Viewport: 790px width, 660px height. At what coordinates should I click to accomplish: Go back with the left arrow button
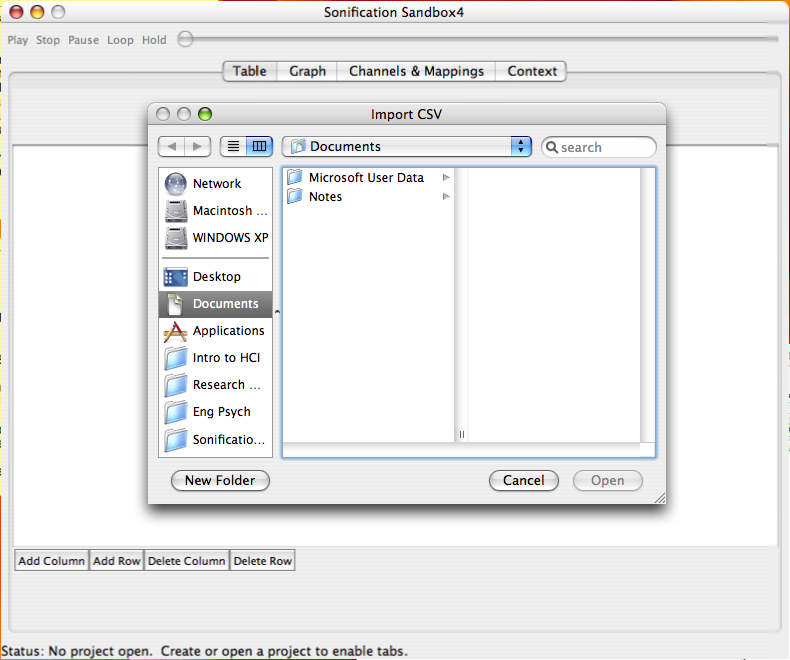pyautogui.click(x=172, y=147)
